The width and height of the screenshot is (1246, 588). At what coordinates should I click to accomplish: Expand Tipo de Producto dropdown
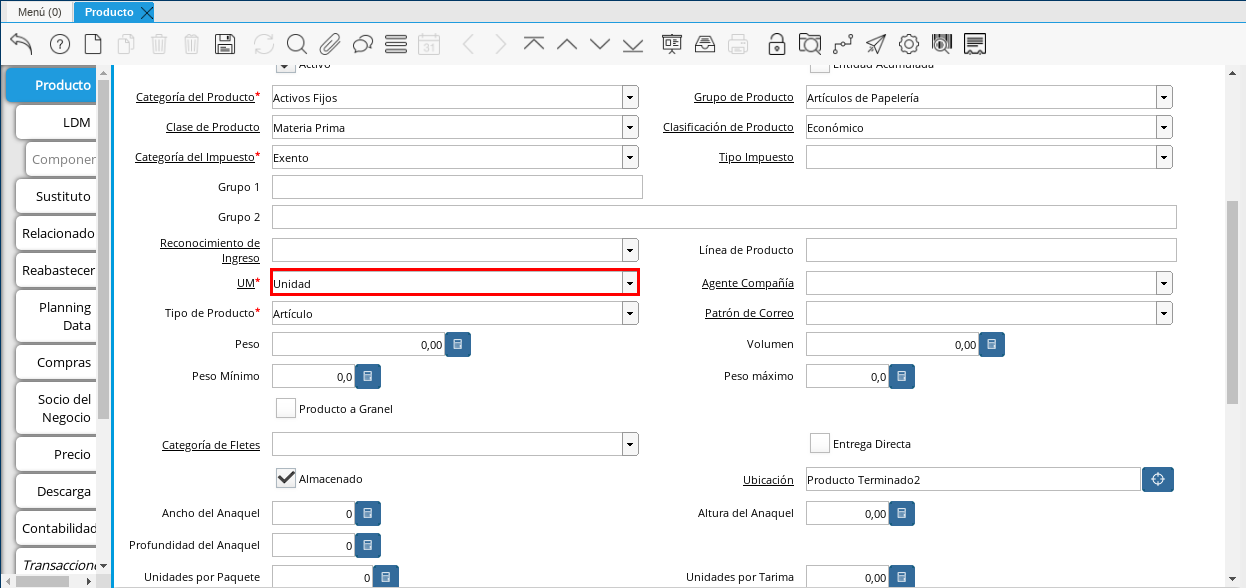coord(630,313)
